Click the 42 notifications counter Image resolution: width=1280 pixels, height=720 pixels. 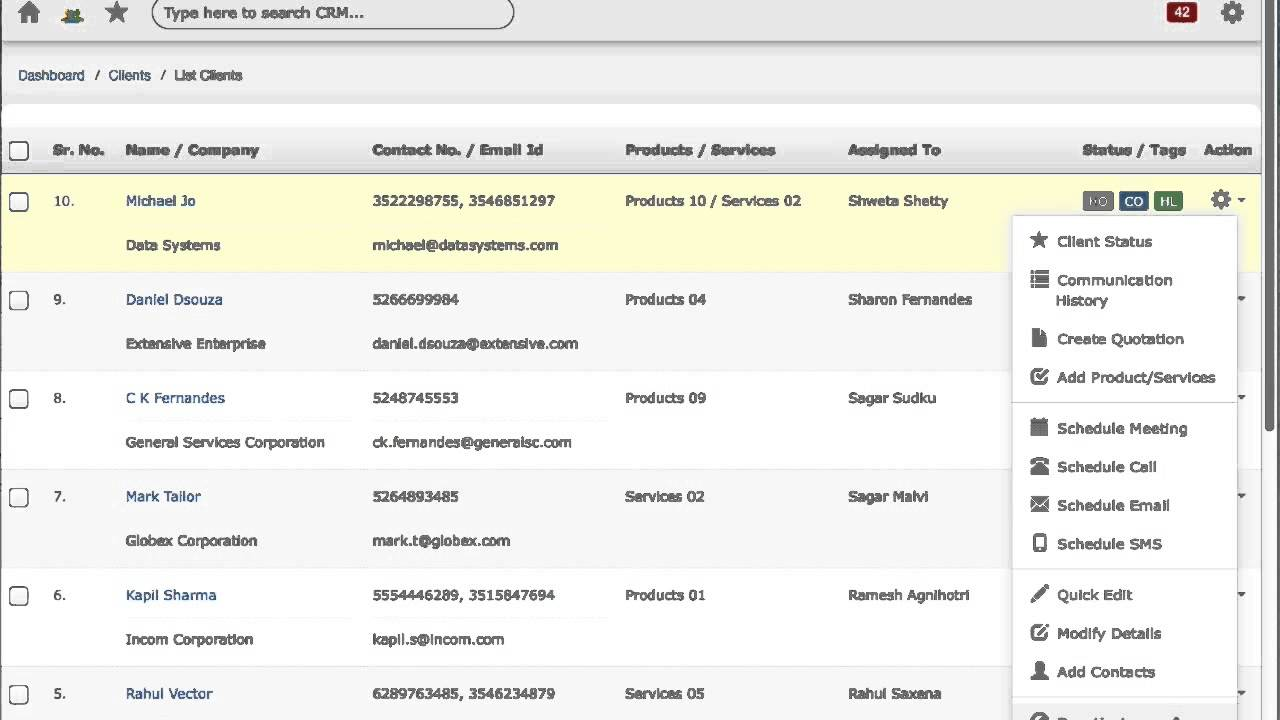click(1181, 13)
